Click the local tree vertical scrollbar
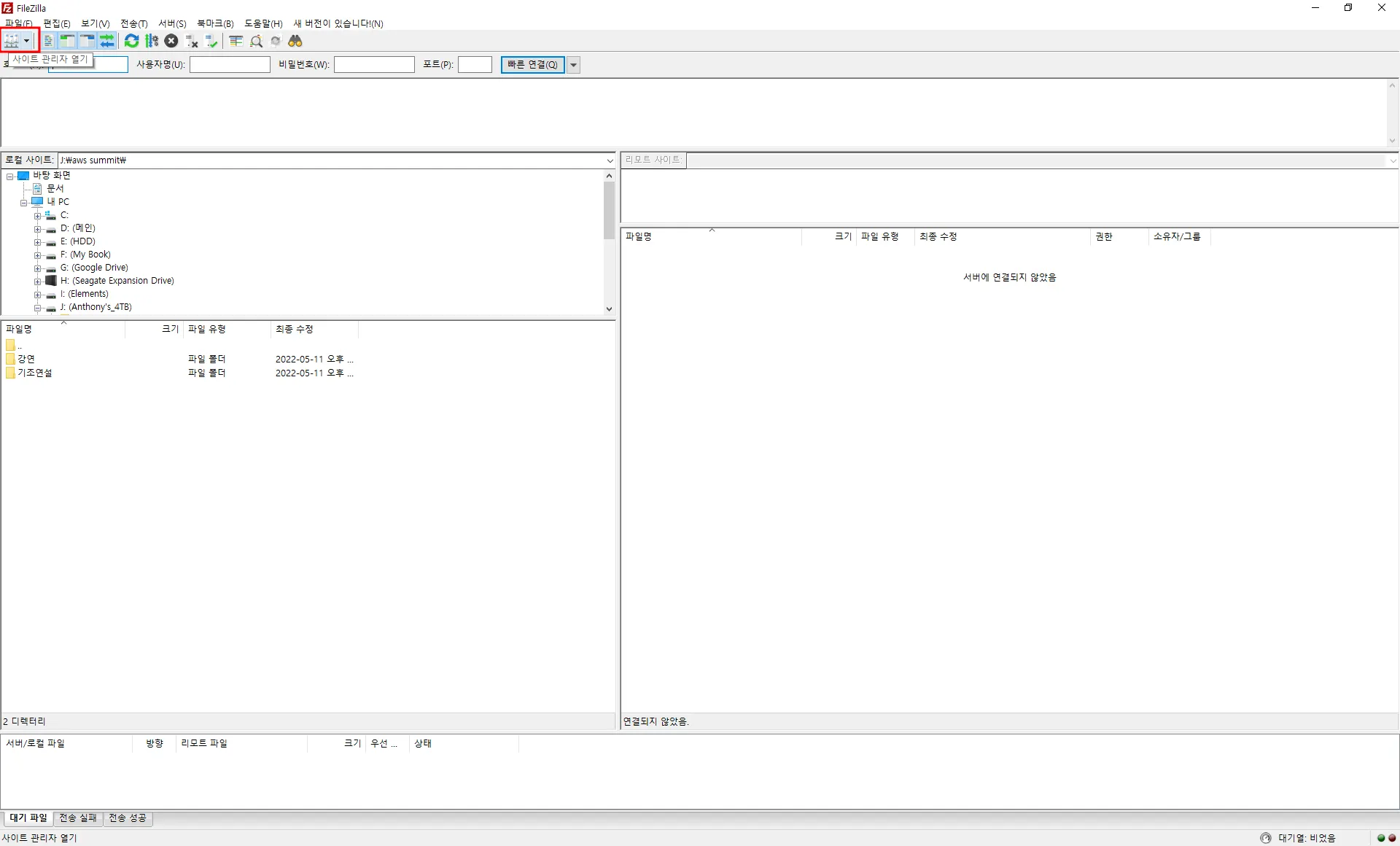Viewport: 1400px width, 846px height. (609, 211)
